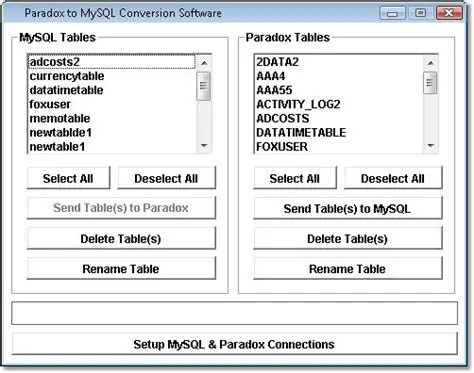This screenshot has width=474, height=373.
Task: Click Select All under MySQL Tables
Action: click(68, 178)
